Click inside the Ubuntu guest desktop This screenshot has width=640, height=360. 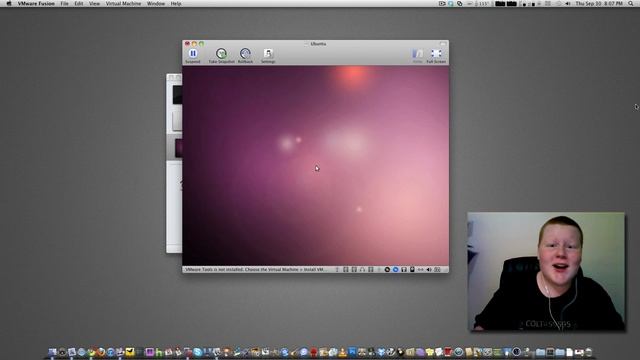pos(315,166)
